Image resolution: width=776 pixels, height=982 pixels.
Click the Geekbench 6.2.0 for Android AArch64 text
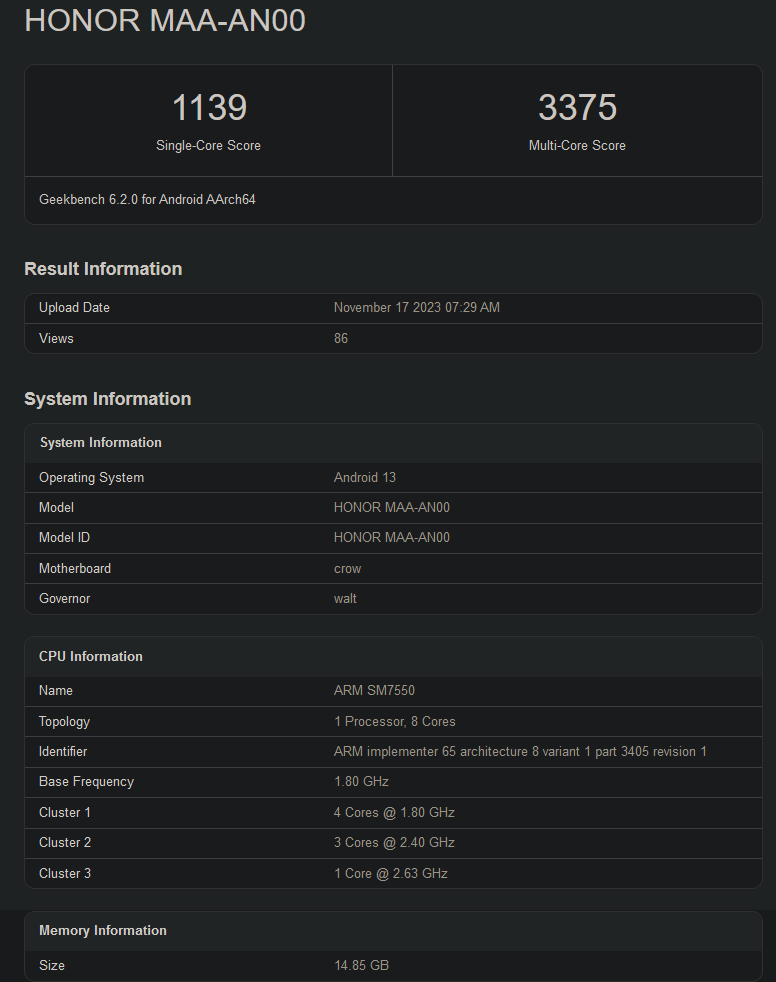tap(147, 200)
